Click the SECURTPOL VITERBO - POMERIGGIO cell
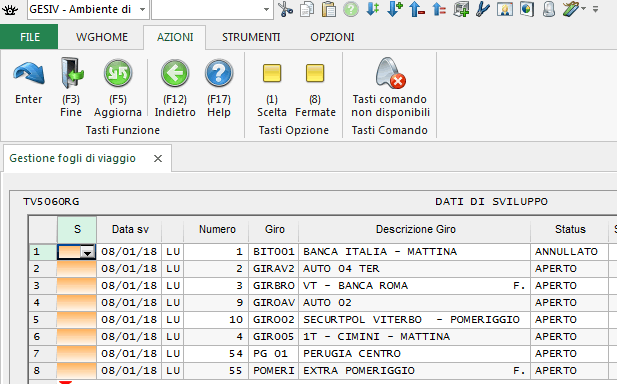 coord(414,319)
